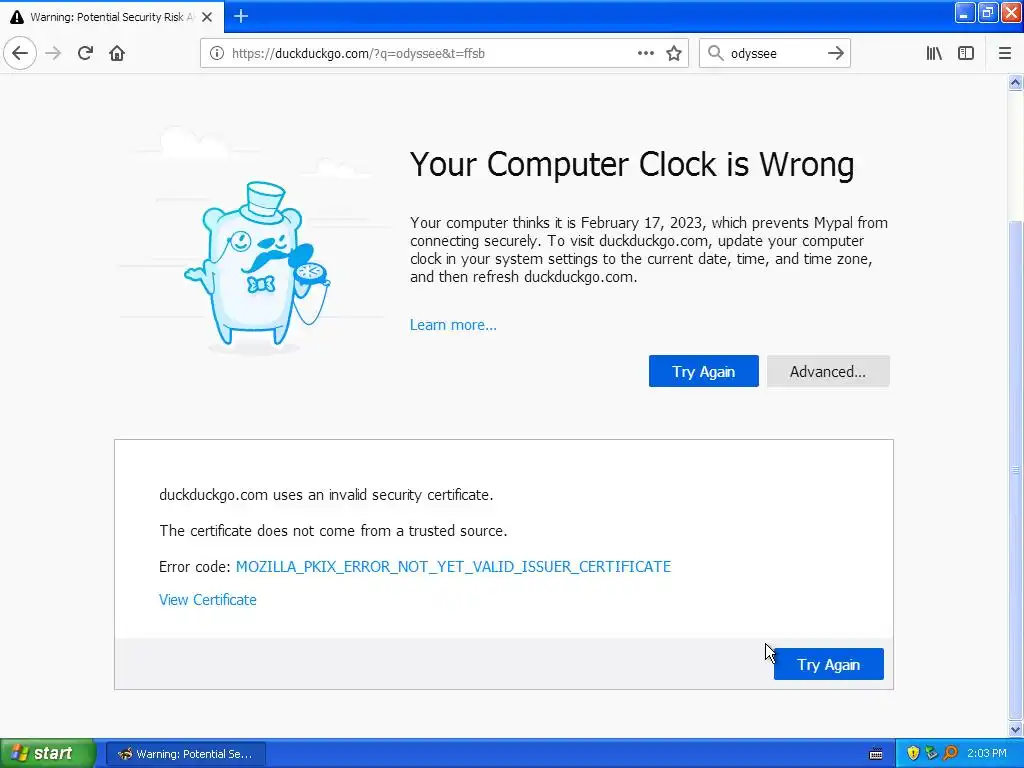Close the Warning Potential Security Risk tab
The height and width of the screenshot is (768, 1024).
[x=207, y=17]
